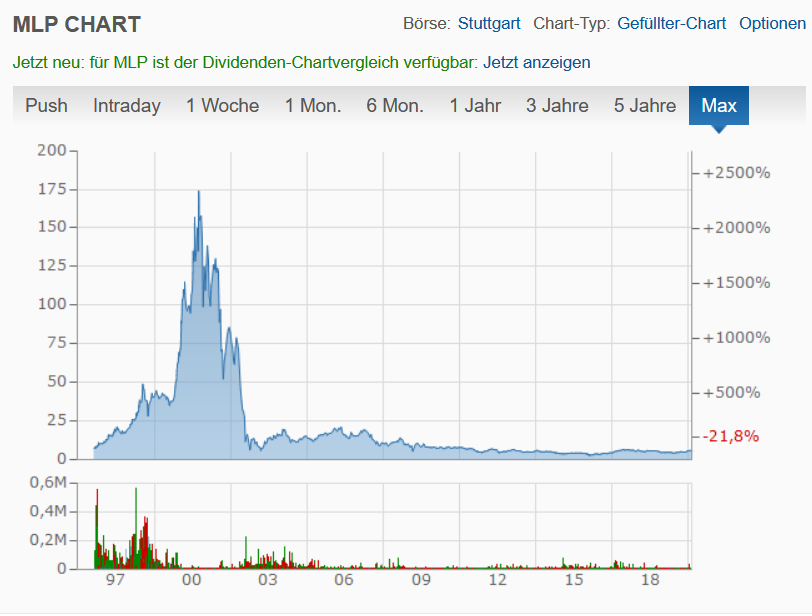Viewport: 812px width, 616px height.
Task: Select the 1 Mon. tab
Action: (313, 106)
